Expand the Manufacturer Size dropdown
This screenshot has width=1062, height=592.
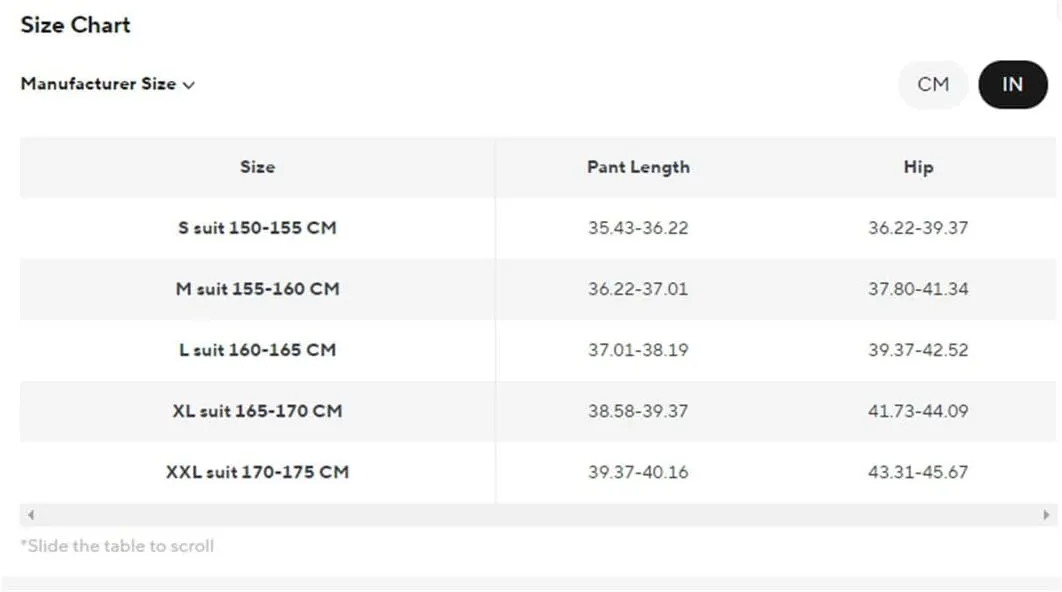click(108, 84)
